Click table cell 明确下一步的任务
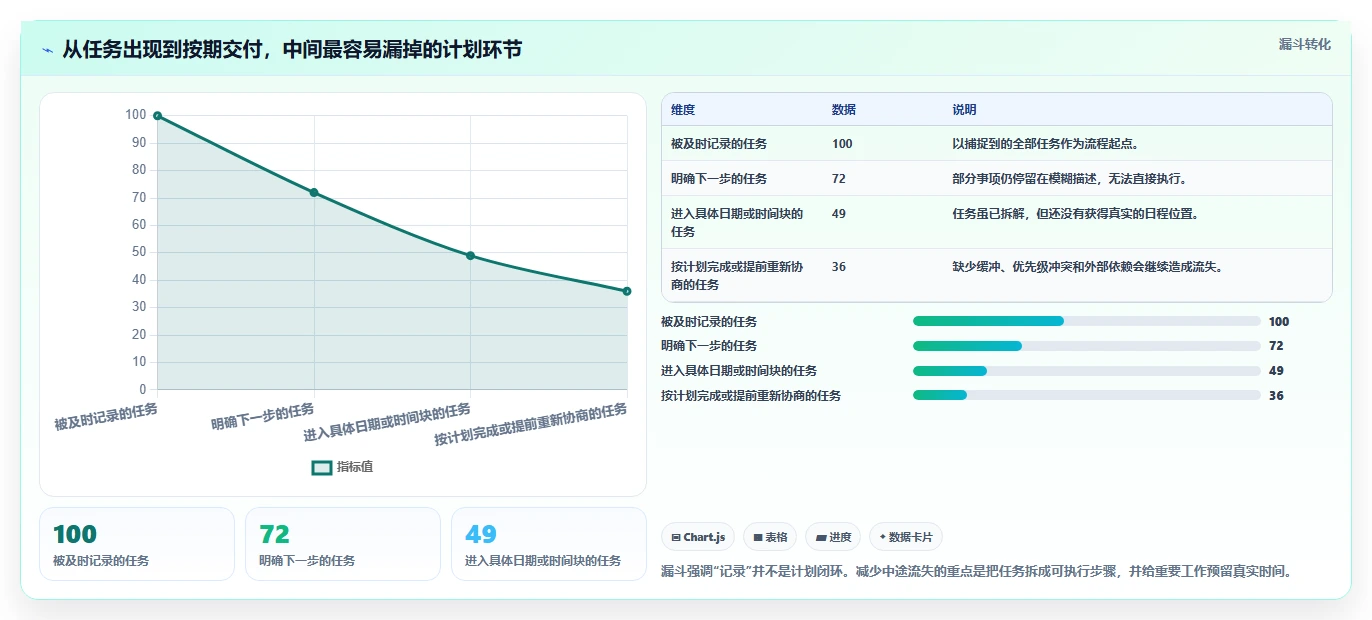Screen dimensions: 1372x620 (x=719, y=179)
